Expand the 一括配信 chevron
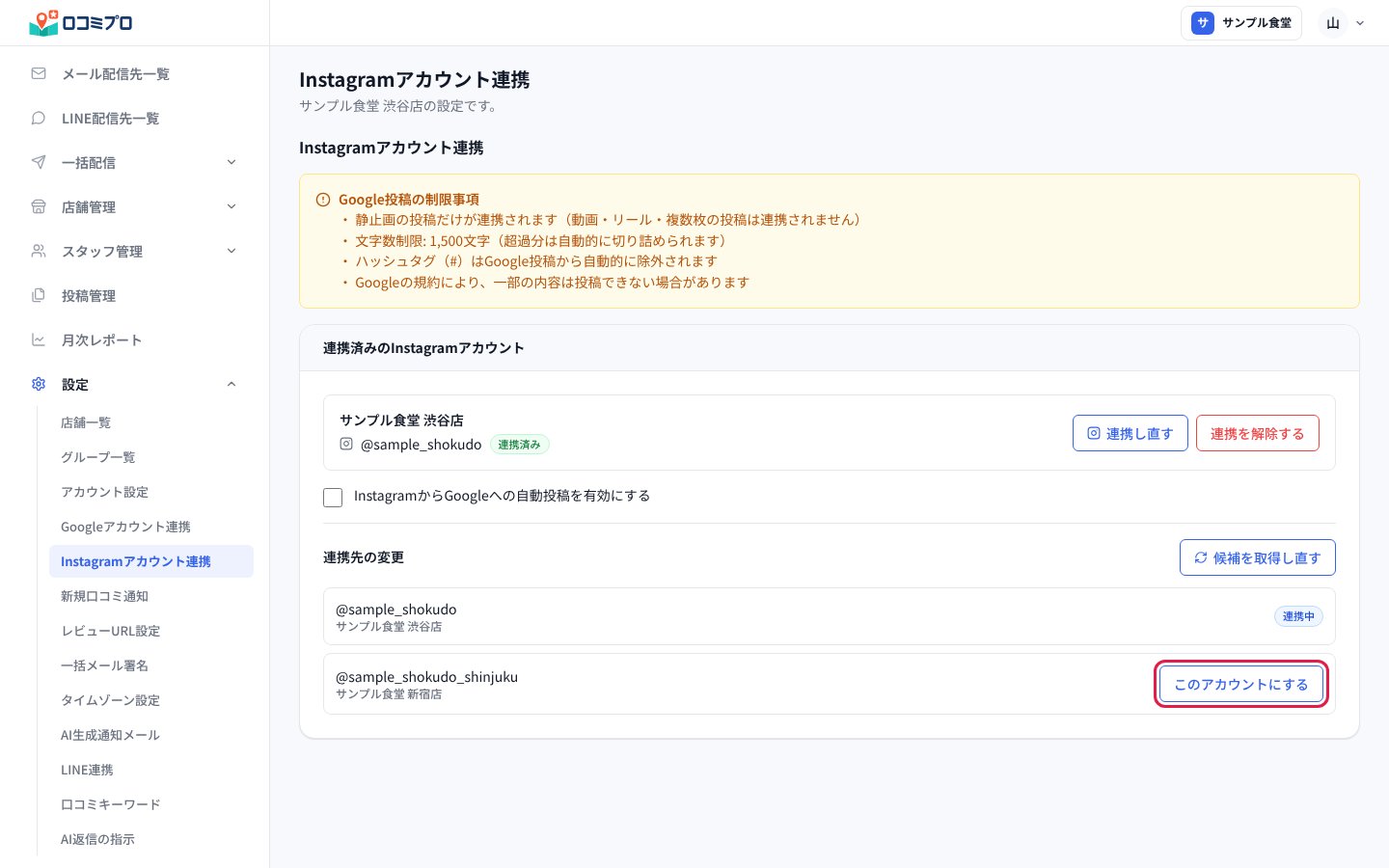The height and width of the screenshot is (868, 1389). pyautogui.click(x=231, y=162)
